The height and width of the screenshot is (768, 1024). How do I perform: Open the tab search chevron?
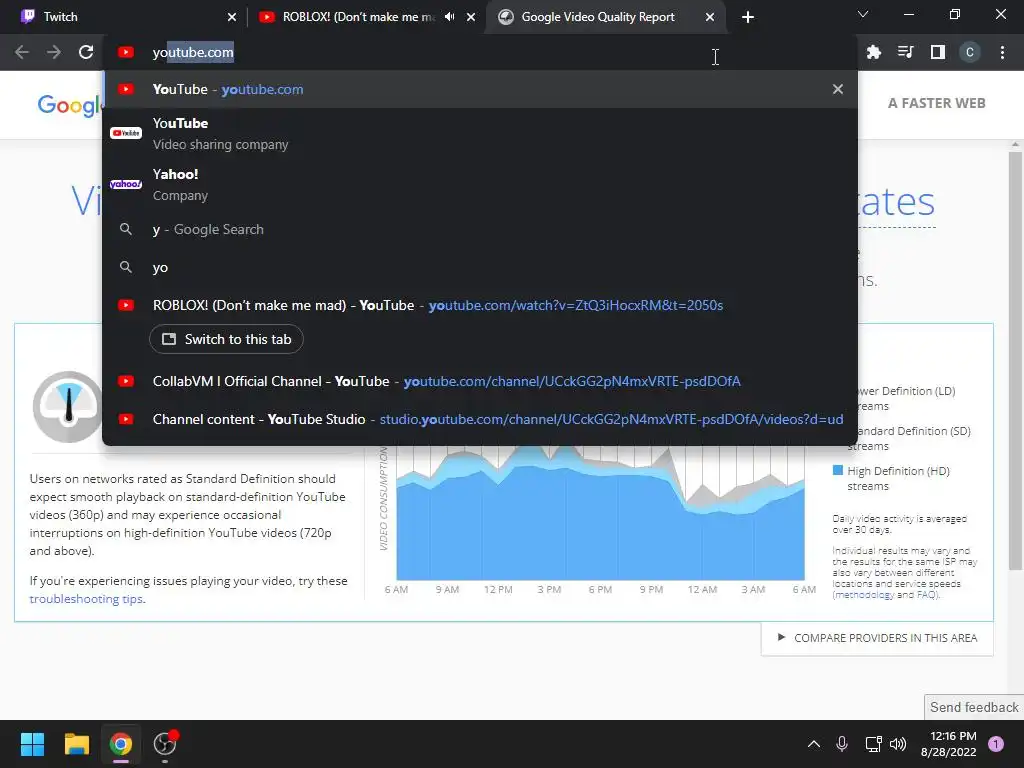(x=863, y=14)
